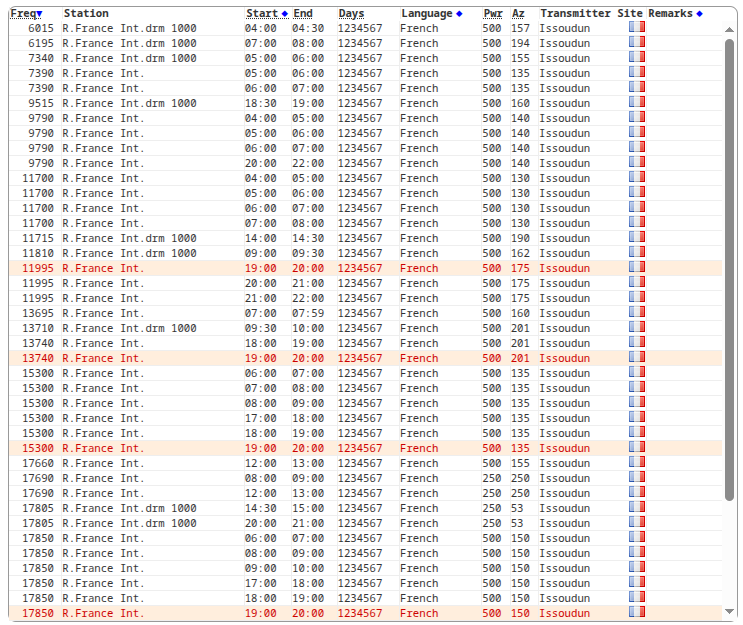Click flag icon for 7390 starting 06:00

(x=637, y=87)
